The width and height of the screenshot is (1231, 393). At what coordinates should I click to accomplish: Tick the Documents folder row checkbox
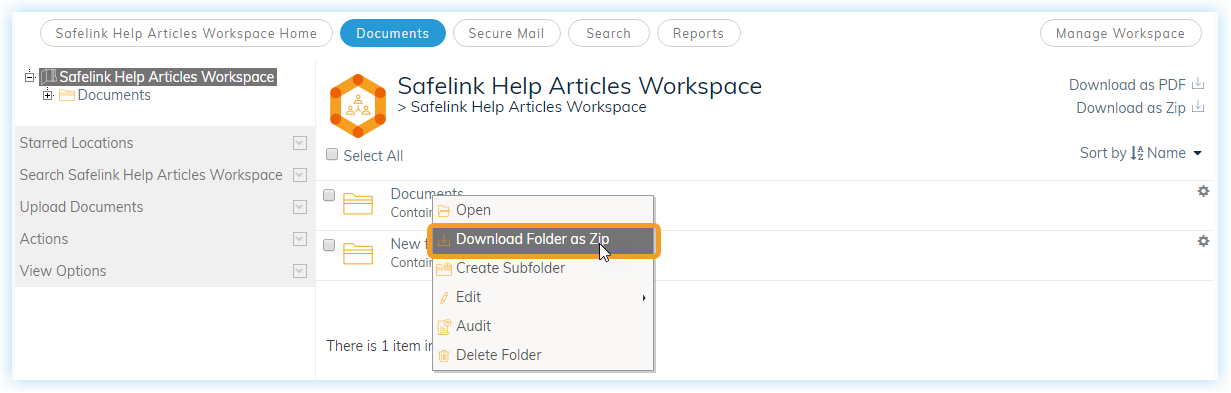click(x=329, y=195)
